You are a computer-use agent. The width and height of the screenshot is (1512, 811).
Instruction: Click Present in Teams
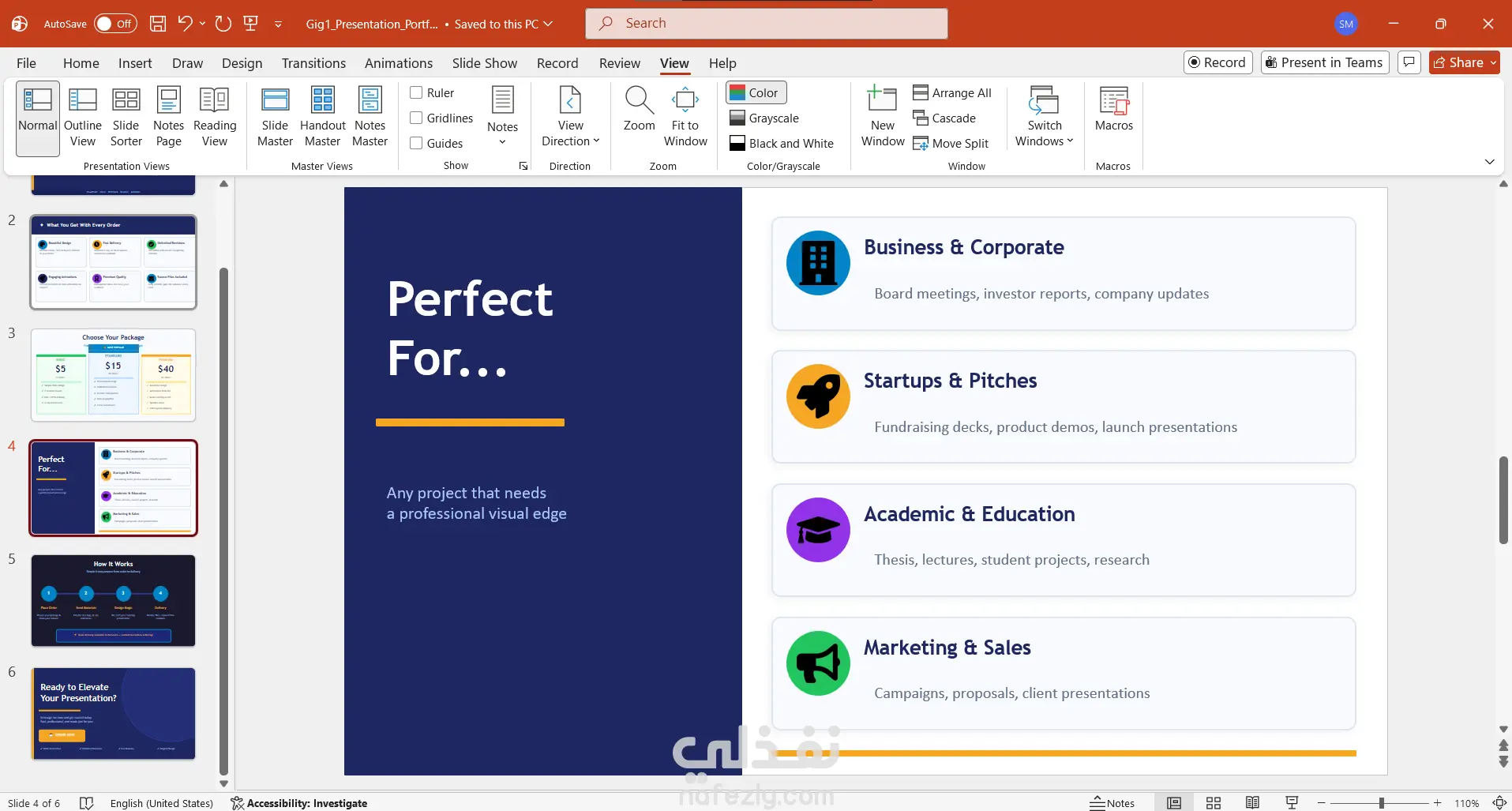point(1324,62)
